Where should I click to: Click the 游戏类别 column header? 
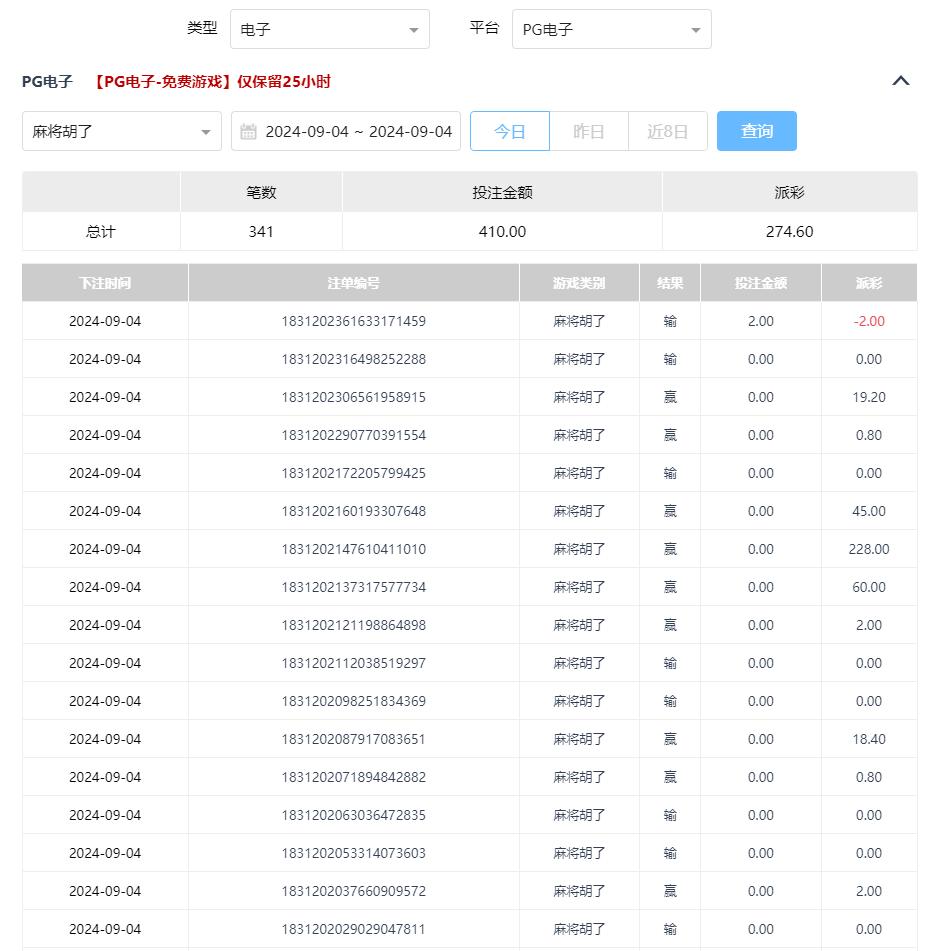pos(579,283)
